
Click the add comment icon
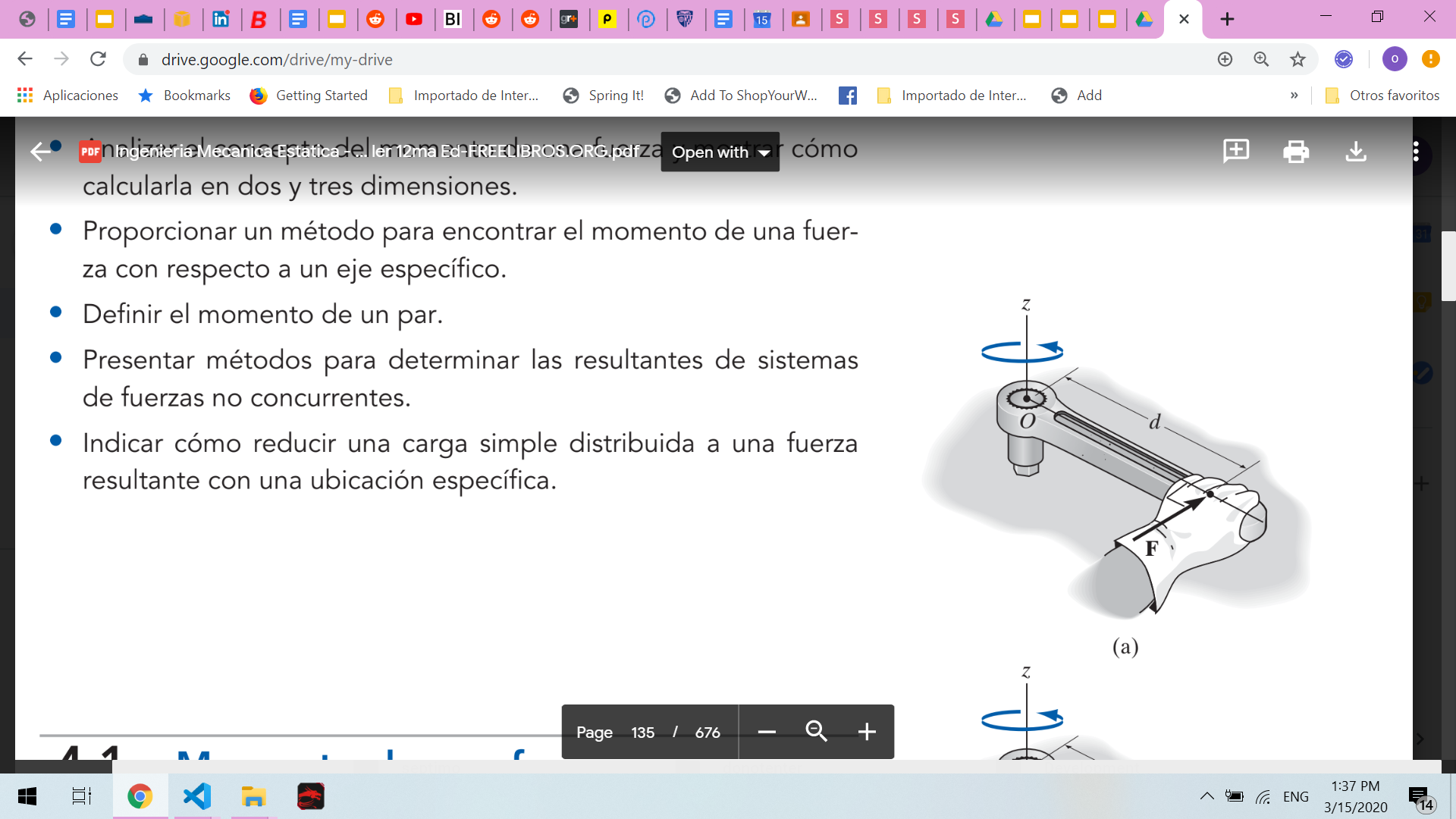(1236, 152)
